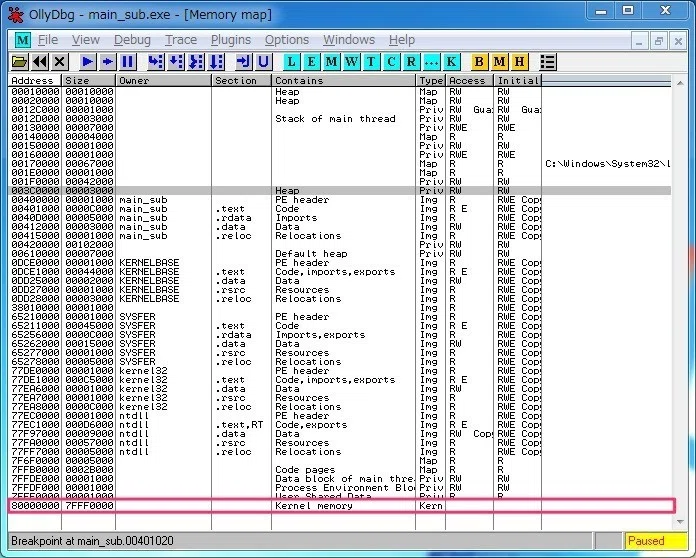Click the Trace into icon
696x558 pixels.
pyautogui.click(x=196, y=62)
